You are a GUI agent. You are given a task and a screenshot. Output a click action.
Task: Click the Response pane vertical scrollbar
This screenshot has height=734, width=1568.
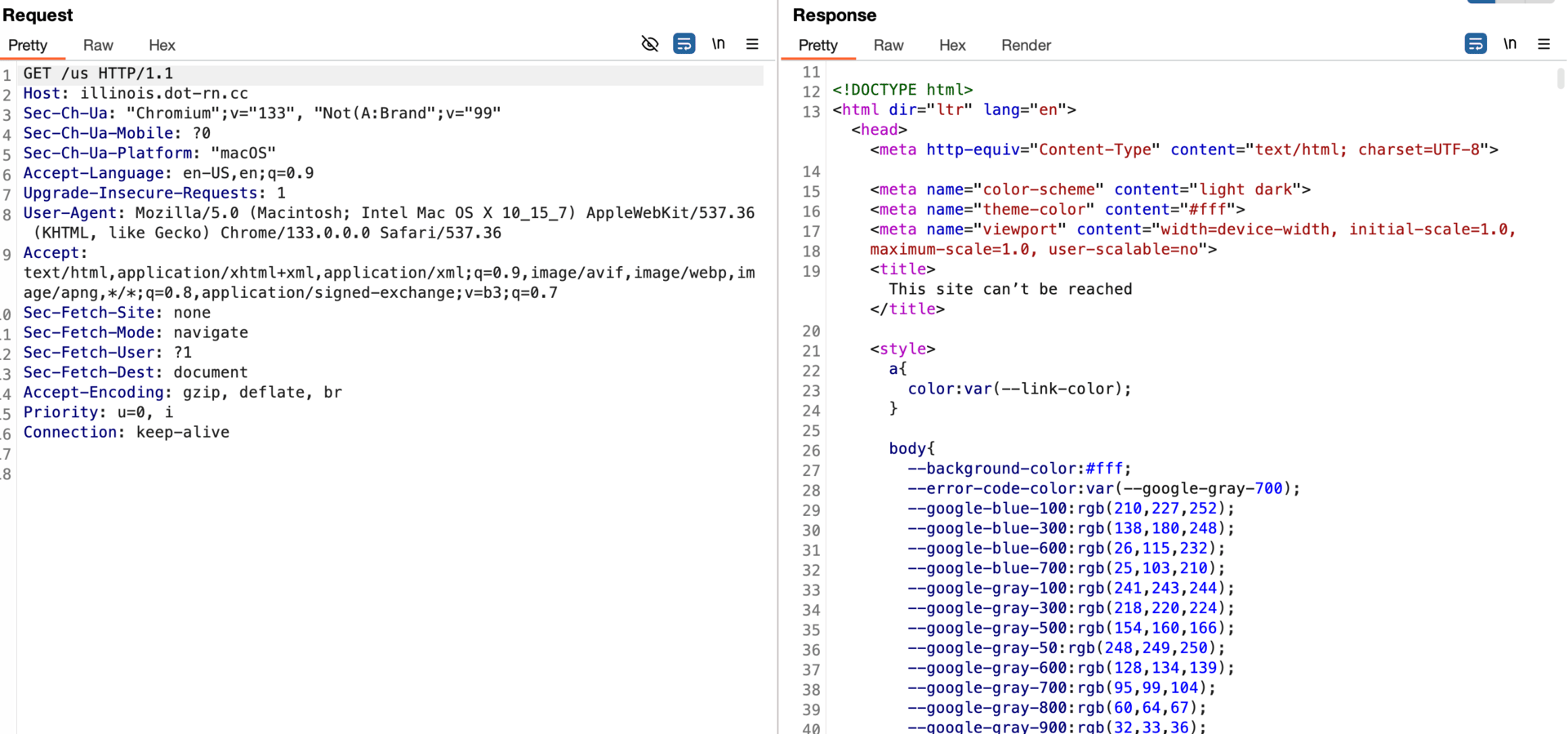click(1560, 79)
